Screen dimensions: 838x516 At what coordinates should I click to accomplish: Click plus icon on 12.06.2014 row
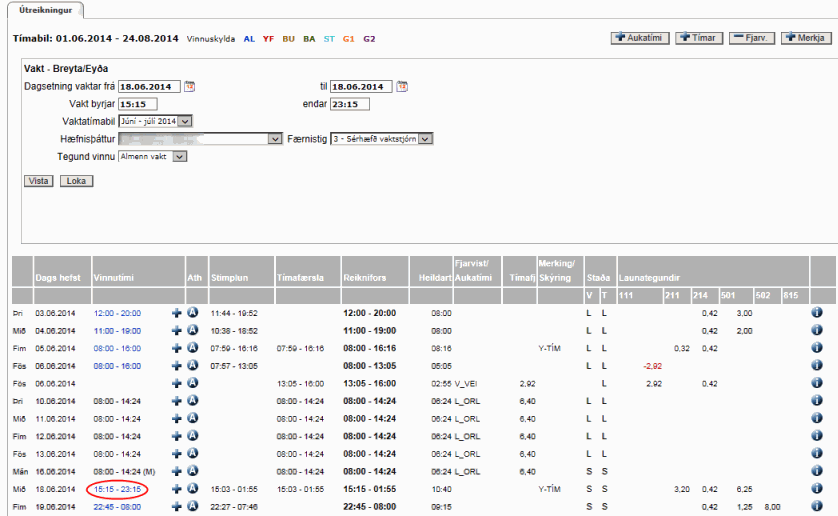177,437
